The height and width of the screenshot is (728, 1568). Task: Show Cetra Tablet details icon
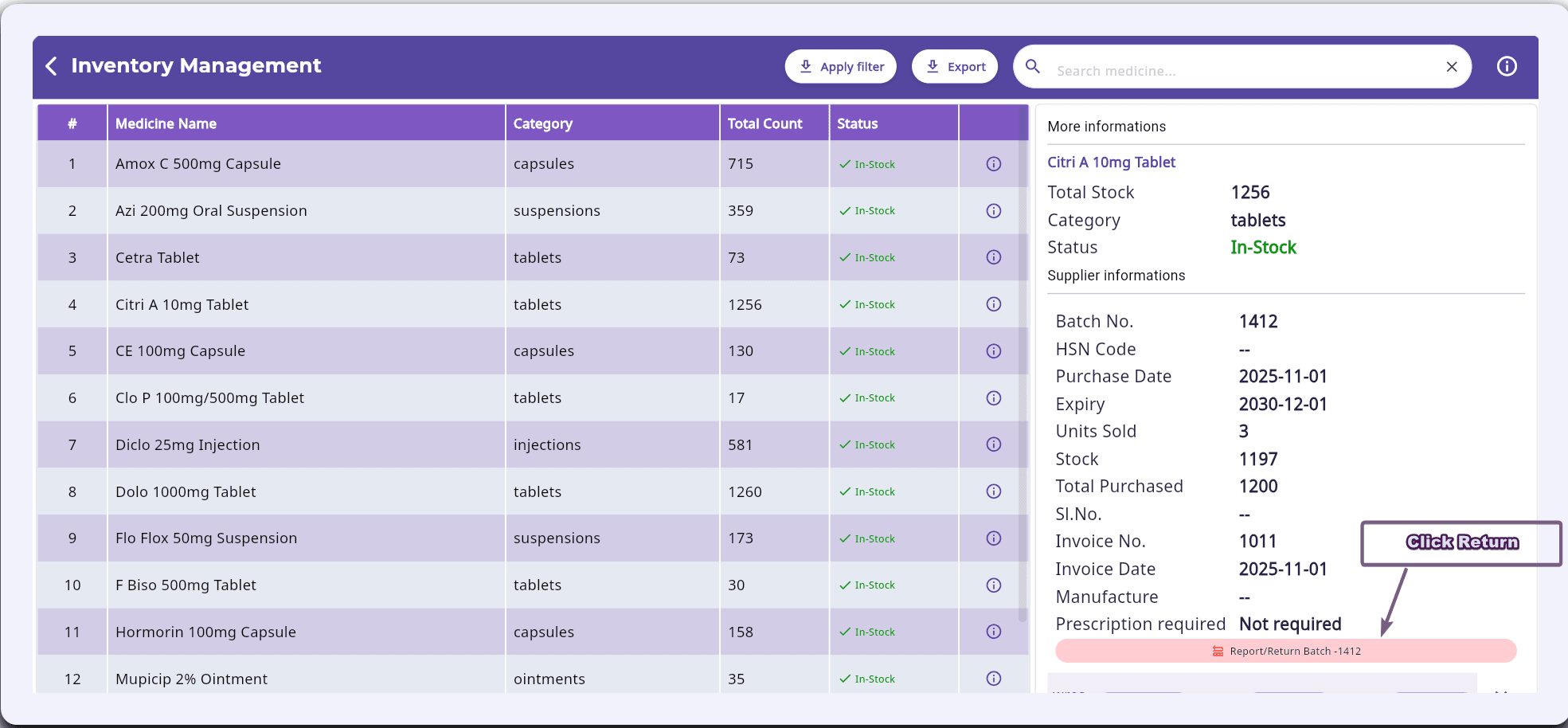point(994,257)
